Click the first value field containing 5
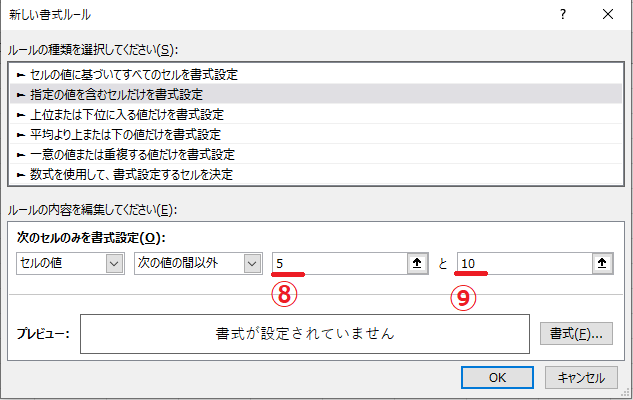Viewport: 633px width, 400px height. pyautogui.click(x=340, y=264)
